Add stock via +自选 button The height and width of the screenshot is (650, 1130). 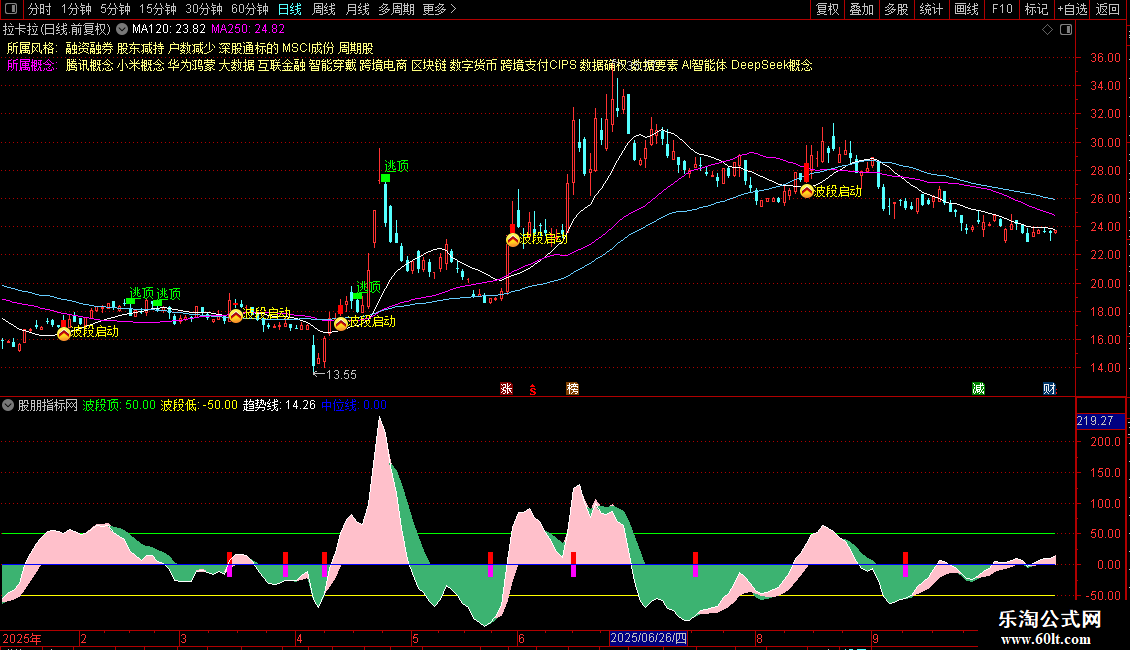1072,9
